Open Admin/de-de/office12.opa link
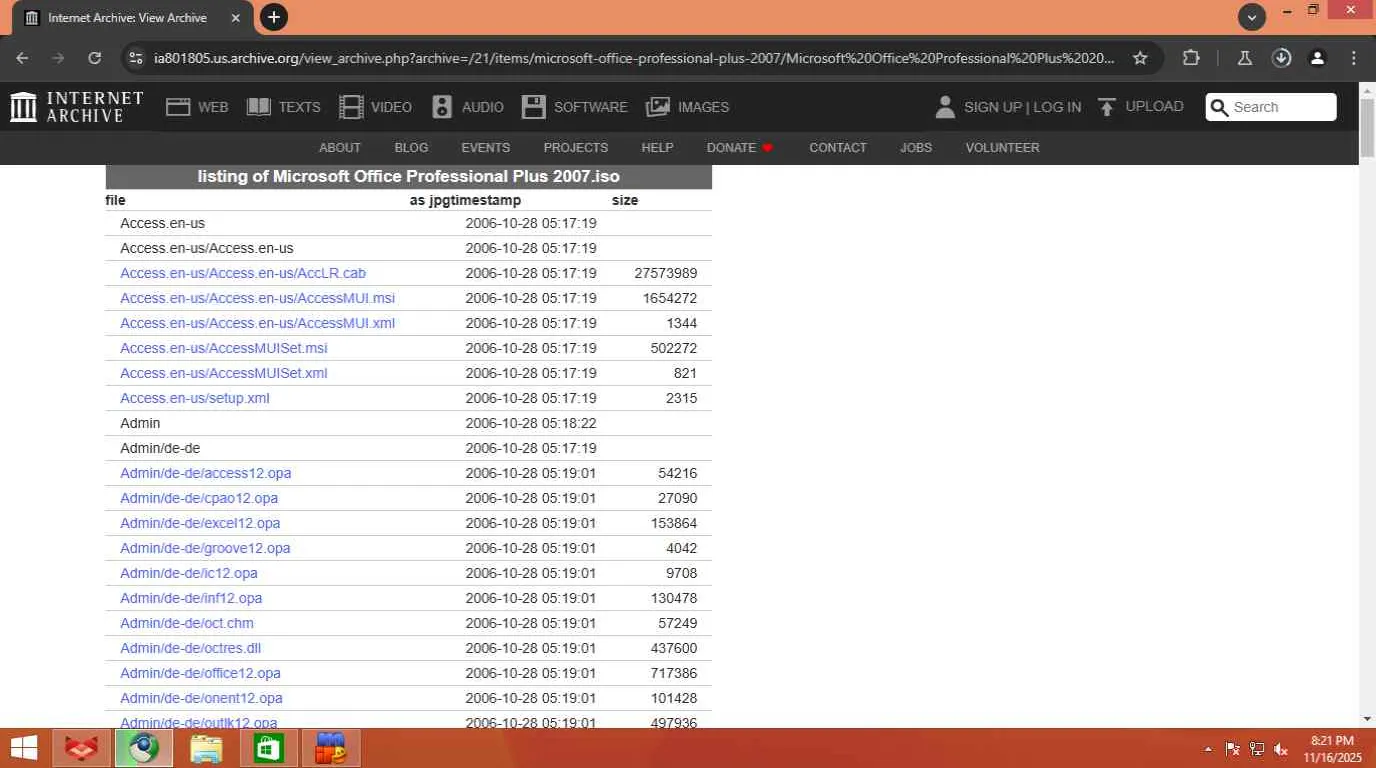The width and height of the screenshot is (1376, 768). click(x=200, y=673)
